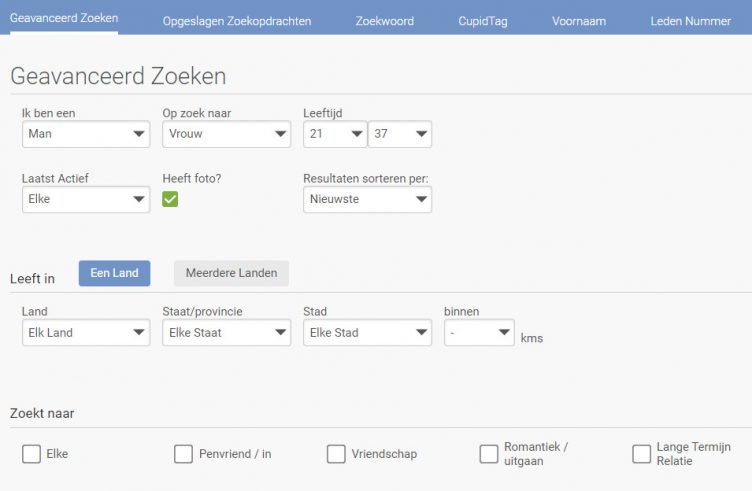752x491 pixels.
Task: Uncheck the 'Heeft foto?' checkbox
Action: tap(171, 199)
